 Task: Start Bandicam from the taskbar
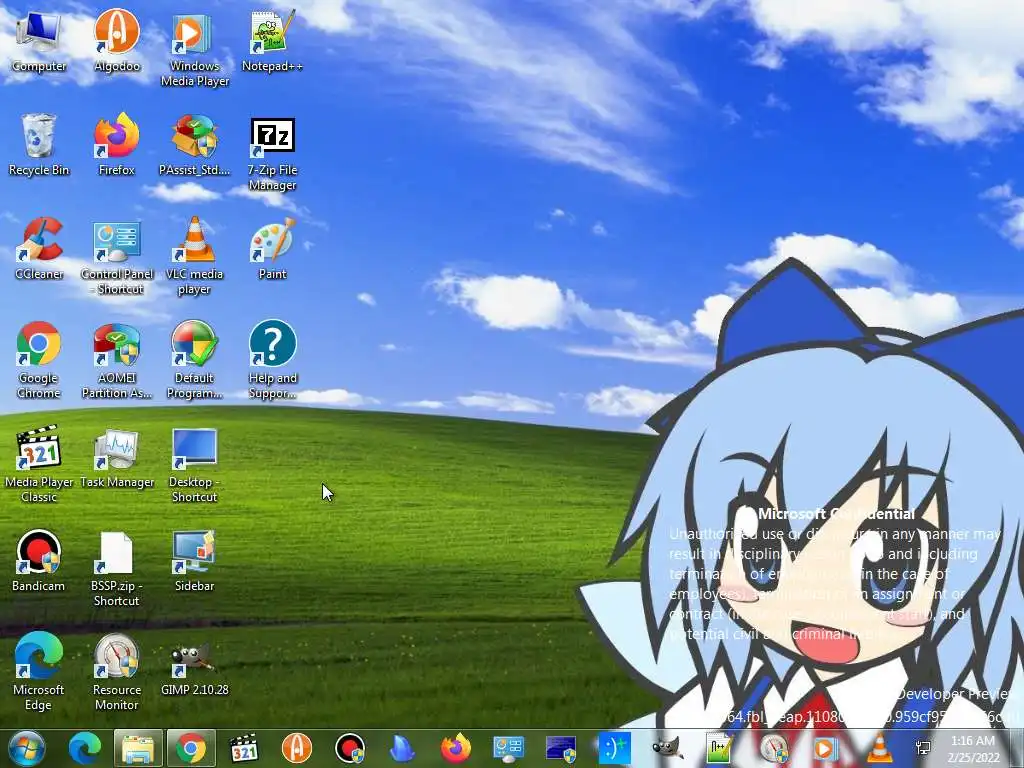click(350, 748)
